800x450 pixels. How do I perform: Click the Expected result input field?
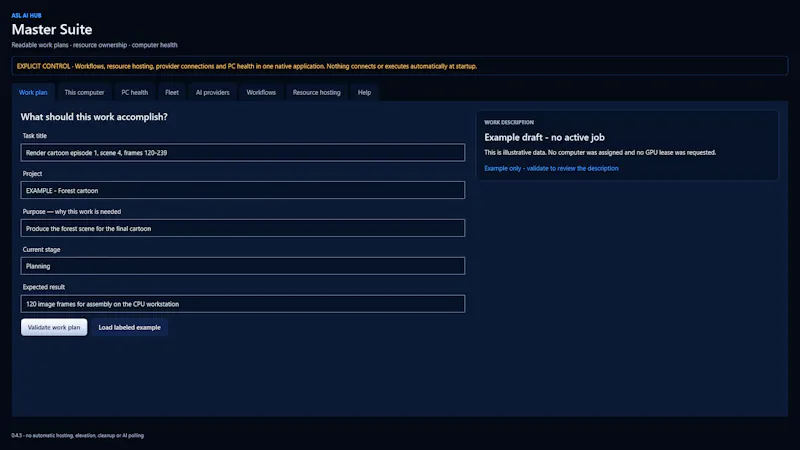point(243,304)
